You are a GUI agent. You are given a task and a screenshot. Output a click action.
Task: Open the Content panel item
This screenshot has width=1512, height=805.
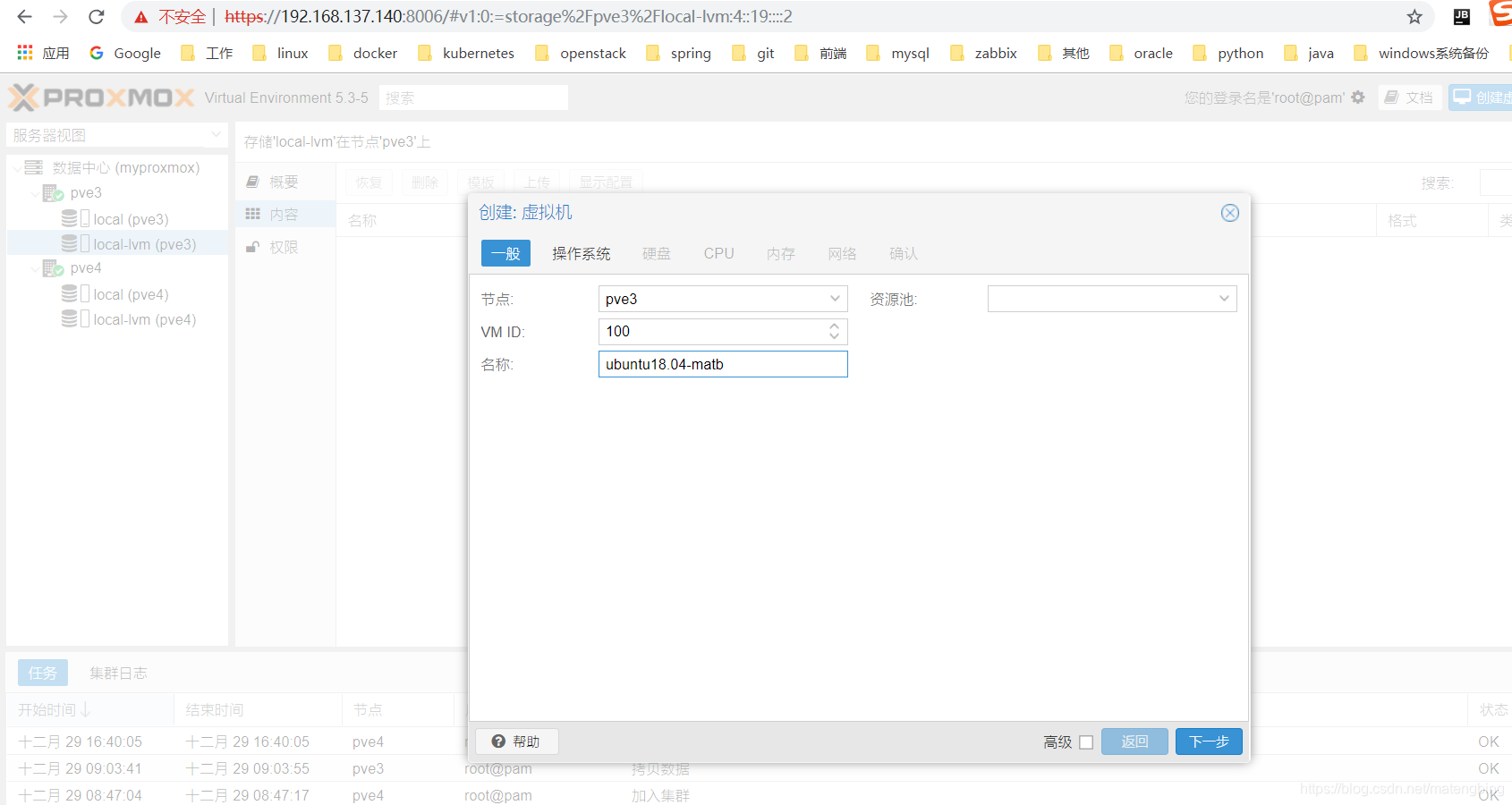(x=285, y=215)
